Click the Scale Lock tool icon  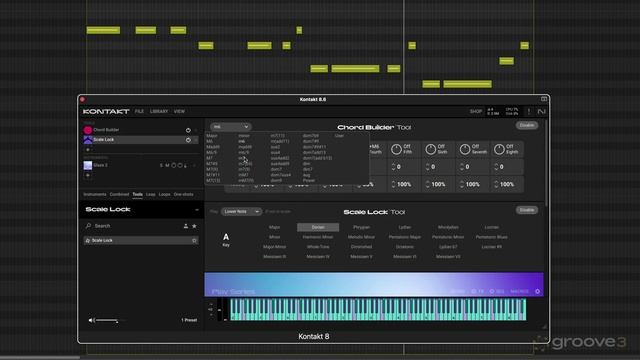[88, 140]
